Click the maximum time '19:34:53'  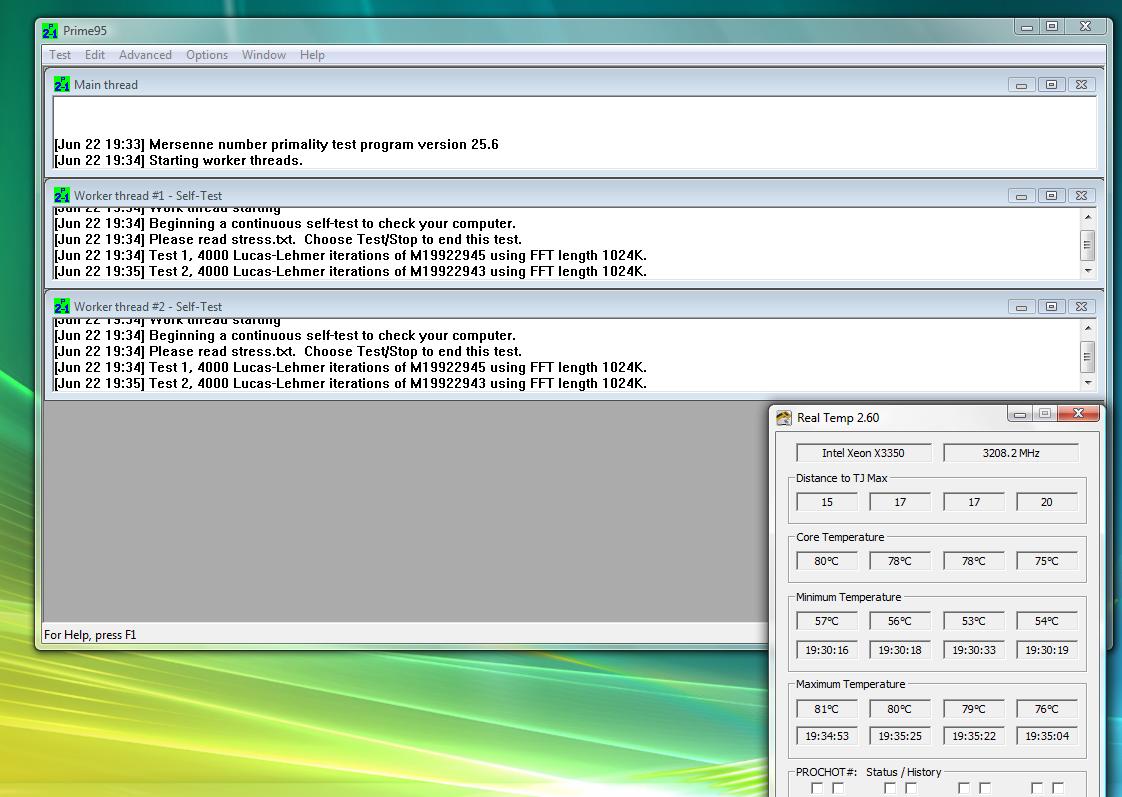click(826, 736)
